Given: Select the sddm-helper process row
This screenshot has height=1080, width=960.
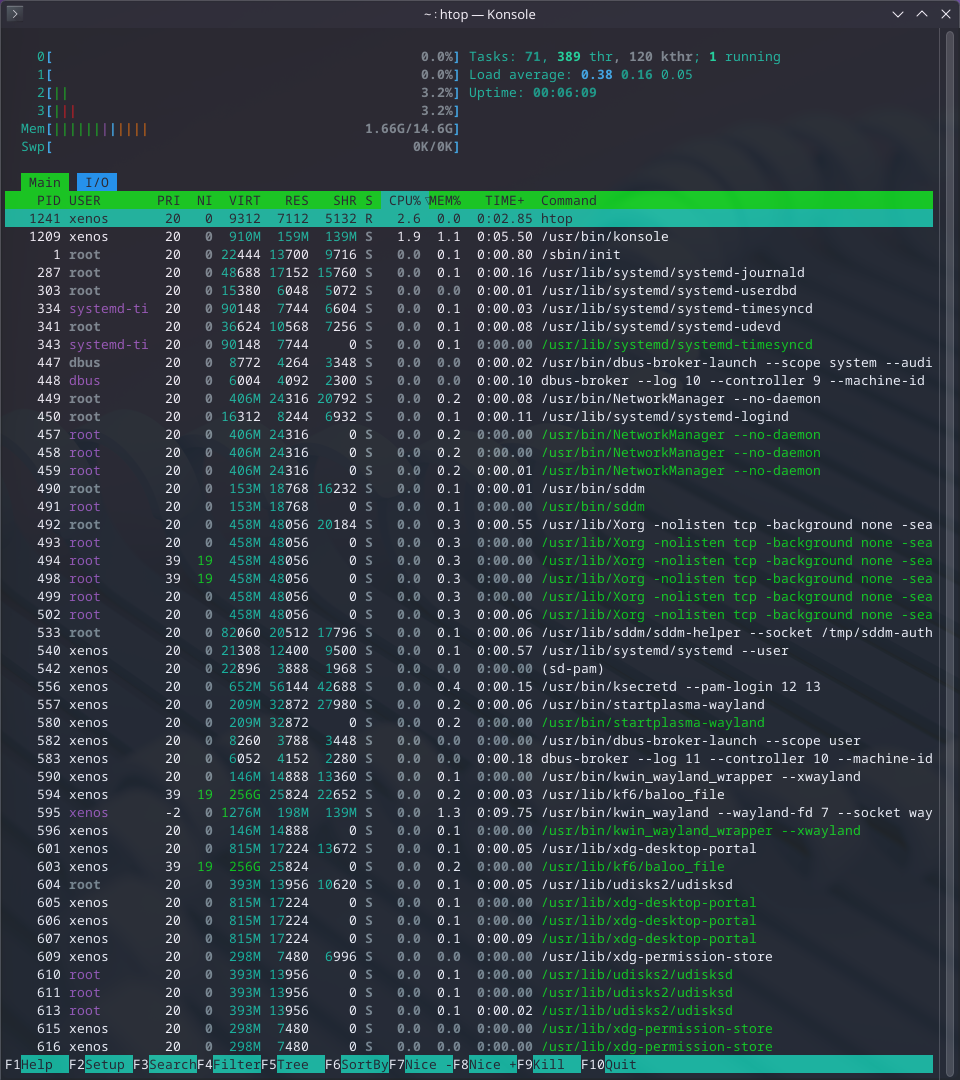Looking at the screenshot, I should tap(469, 632).
